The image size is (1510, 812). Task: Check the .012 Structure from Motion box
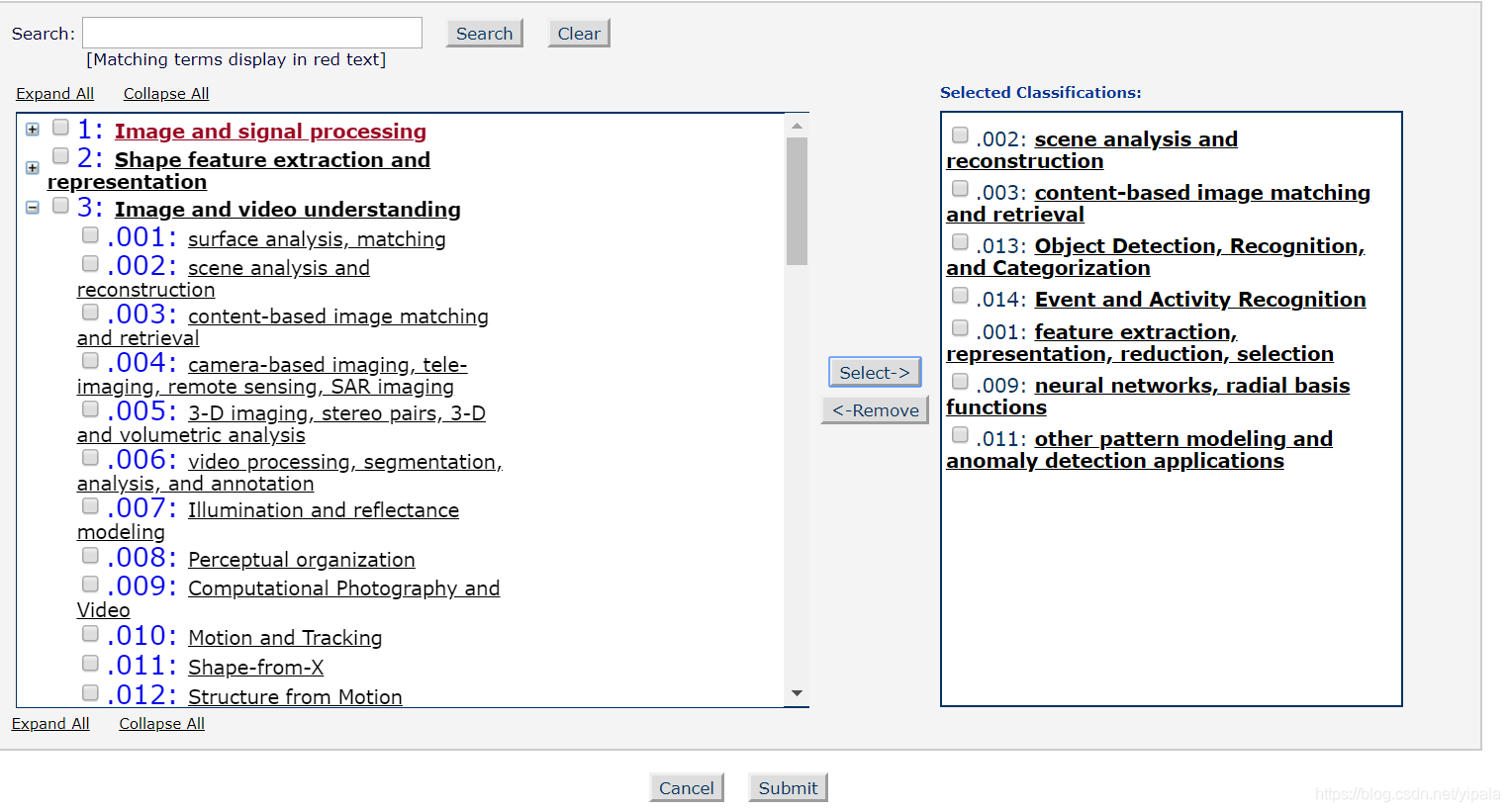(90, 692)
